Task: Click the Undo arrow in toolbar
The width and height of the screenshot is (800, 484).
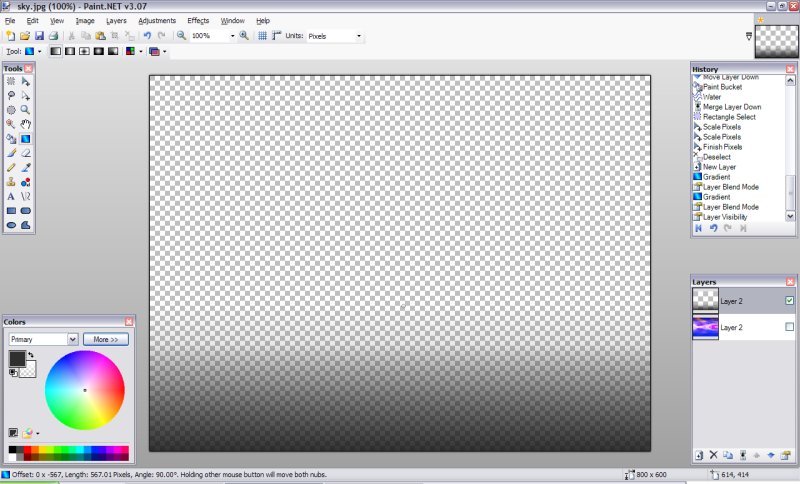Action: [x=147, y=35]
